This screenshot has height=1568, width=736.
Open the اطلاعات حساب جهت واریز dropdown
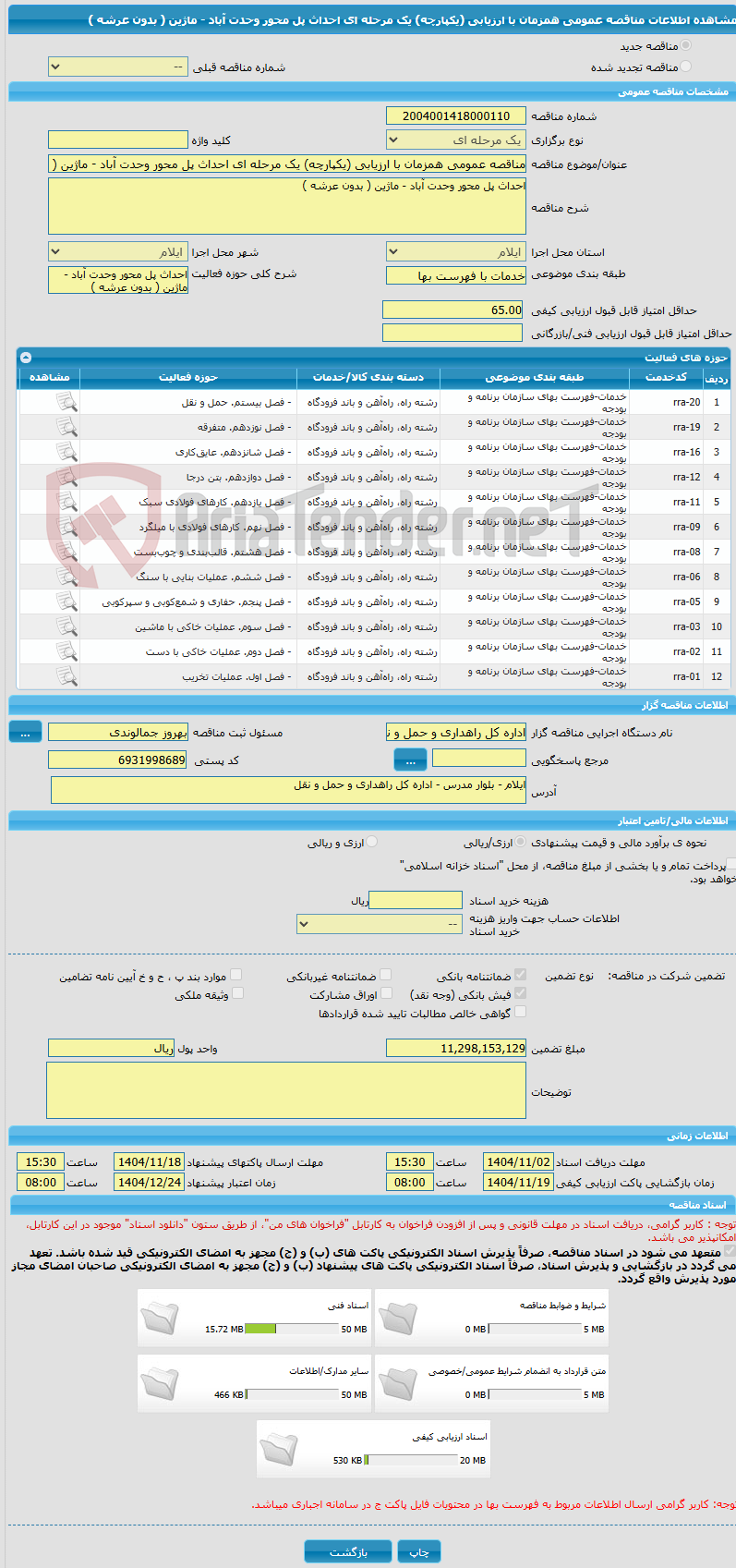click(380, 923)
